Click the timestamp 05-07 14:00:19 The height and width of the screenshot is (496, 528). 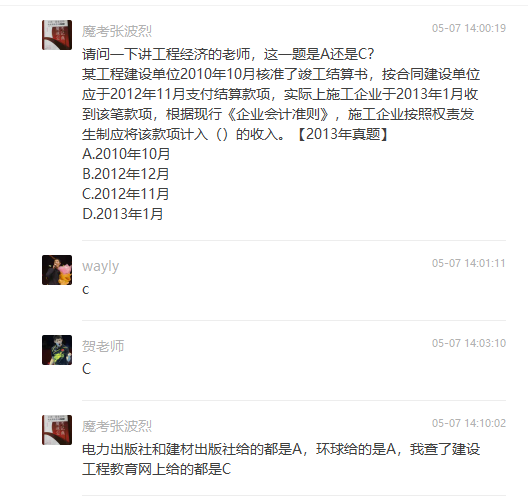tap(469, 28)
